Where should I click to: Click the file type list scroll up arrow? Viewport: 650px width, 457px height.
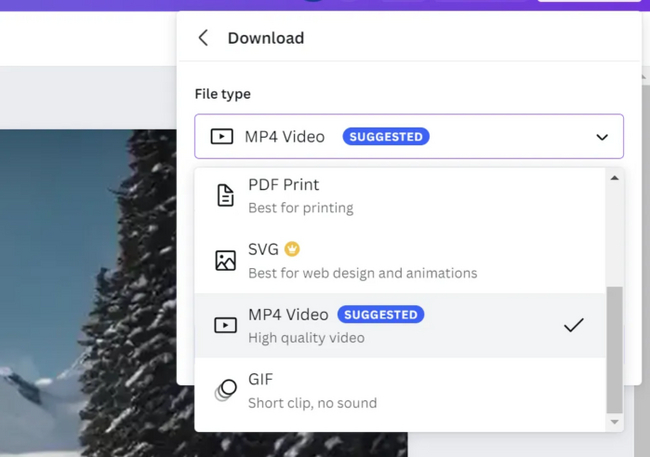[614, 178]
